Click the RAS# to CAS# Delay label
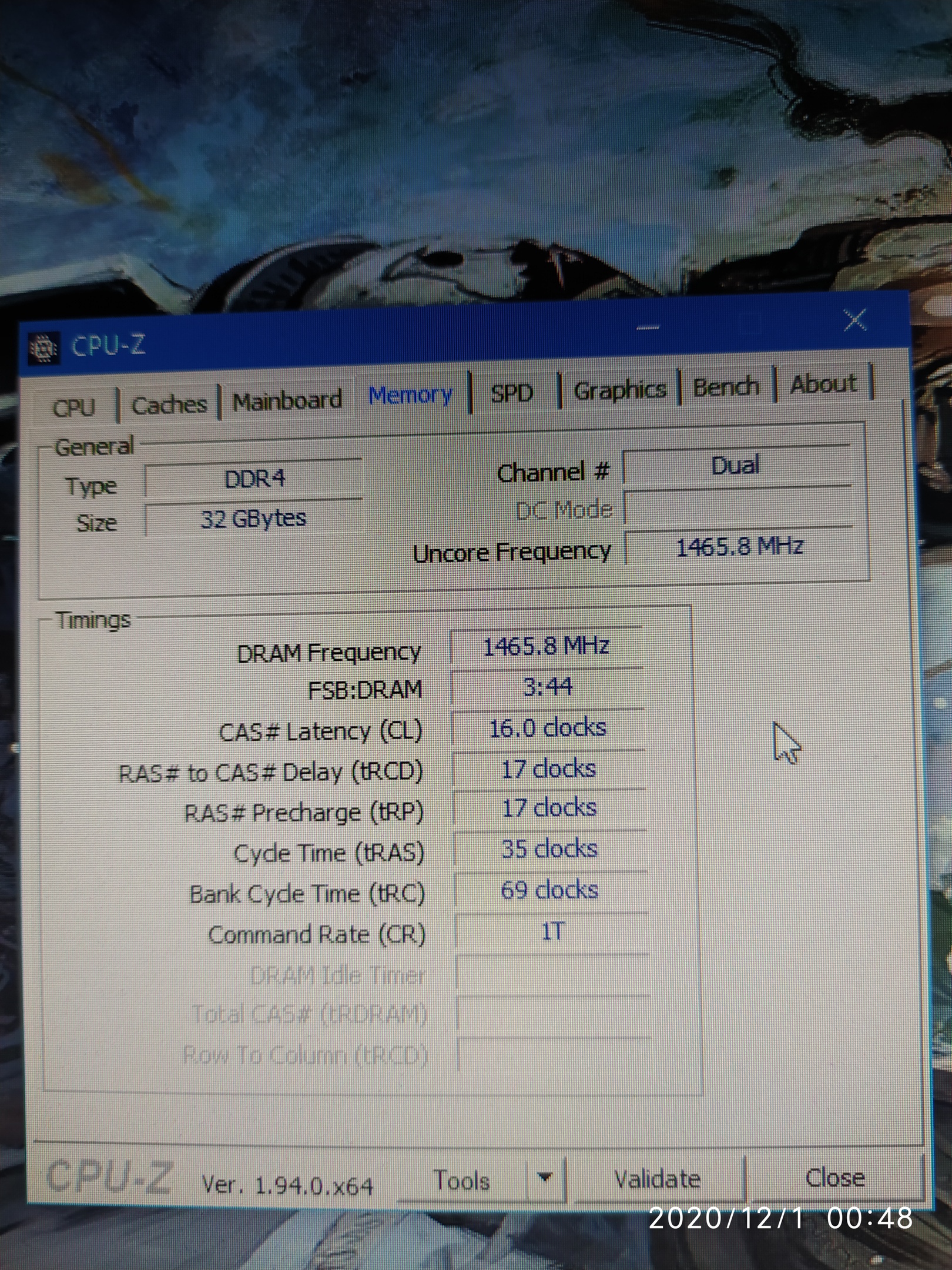The image size is (952, 1270). coord(271,773)
